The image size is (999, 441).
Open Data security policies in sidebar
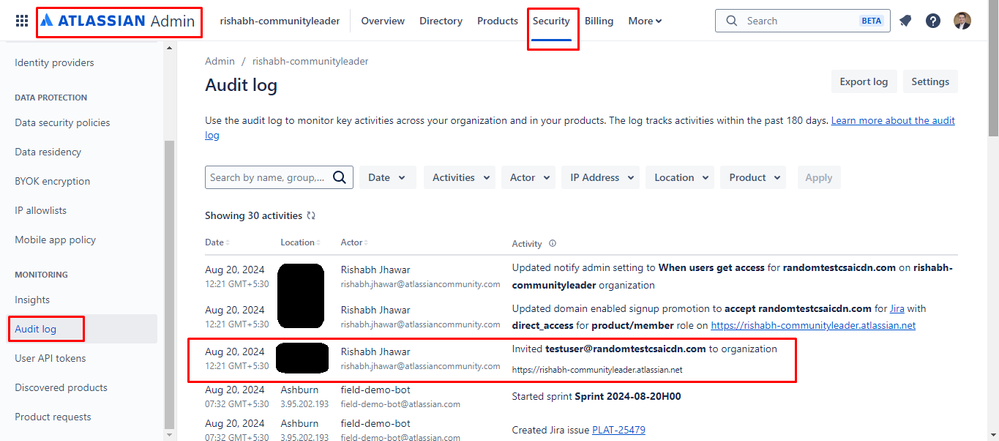coord(62,122)
